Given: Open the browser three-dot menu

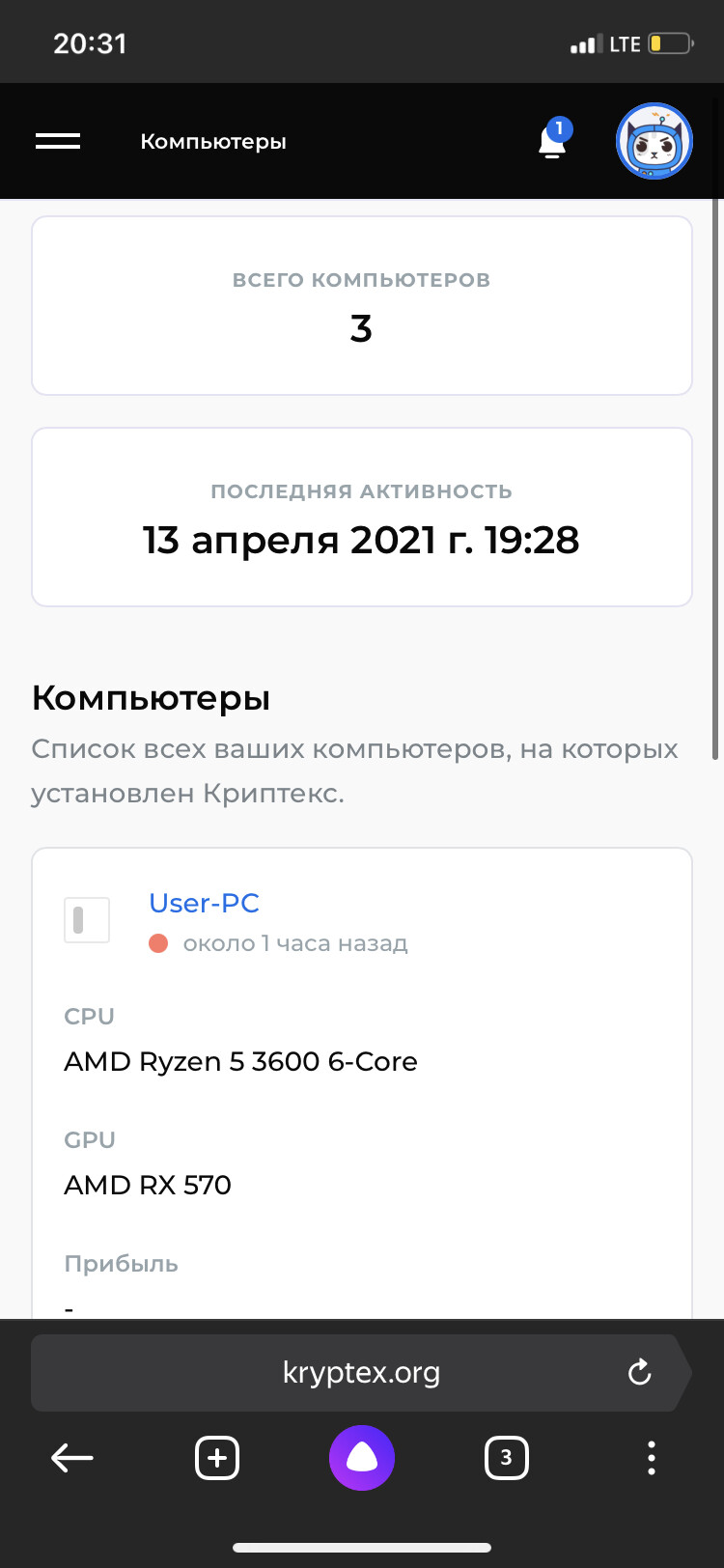Looking at the screenshot, I should (652, 1458).
